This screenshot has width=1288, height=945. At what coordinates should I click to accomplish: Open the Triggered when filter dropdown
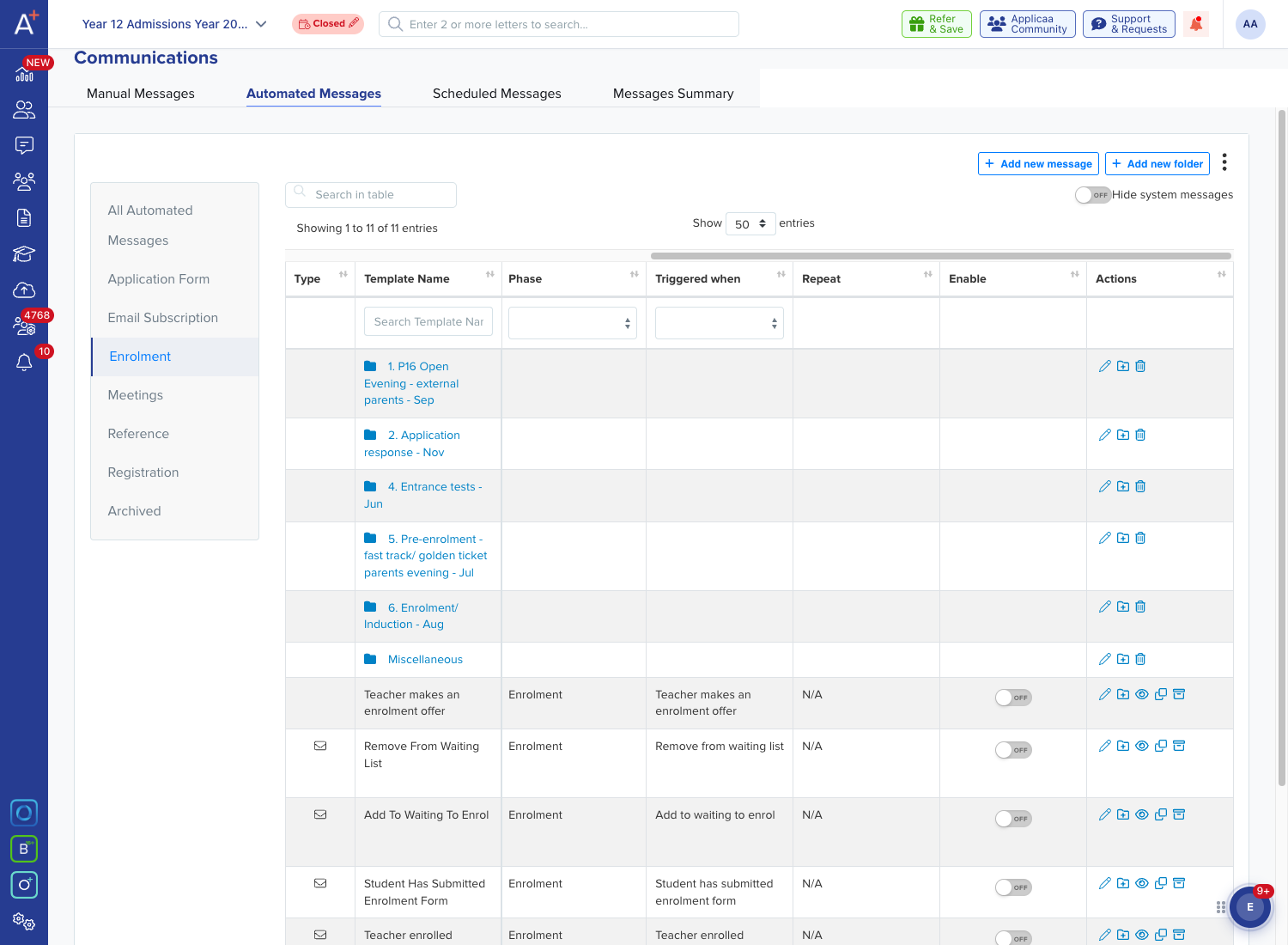[x=720, y=323]
